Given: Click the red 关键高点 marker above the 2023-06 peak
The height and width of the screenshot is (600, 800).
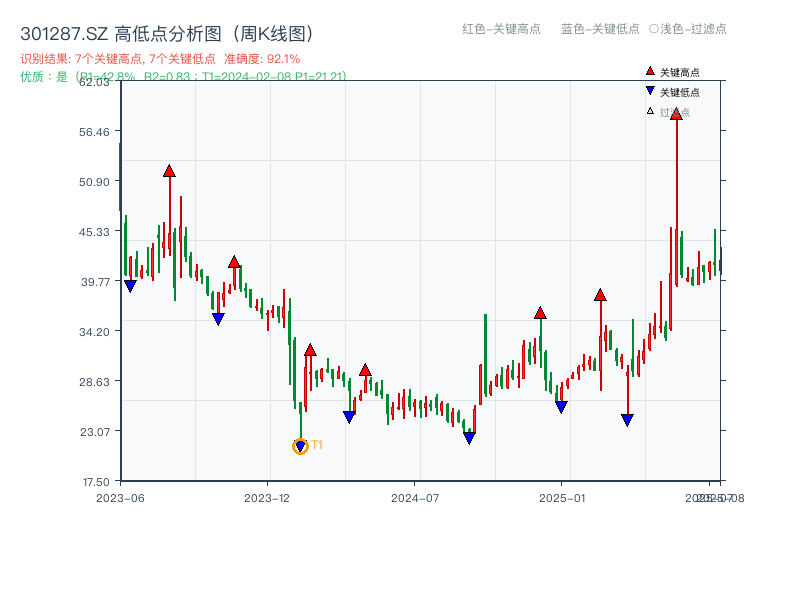Looking at the screenshot, I should tap(168, 170).
